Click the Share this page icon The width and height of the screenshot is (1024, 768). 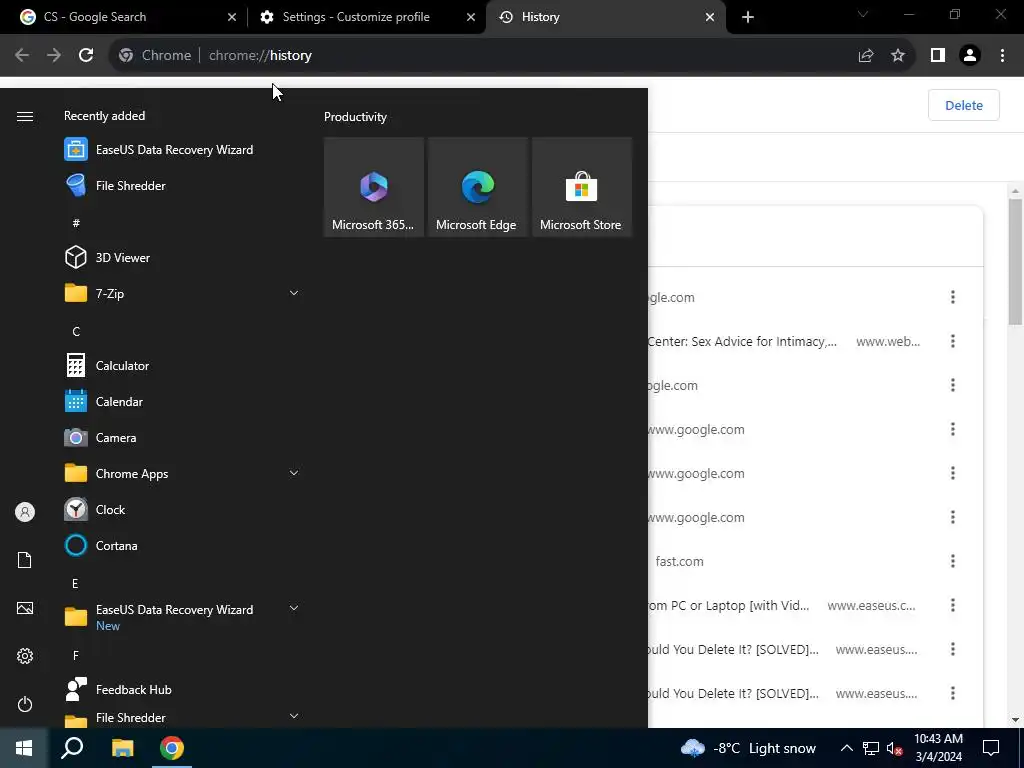pos(866,56)
